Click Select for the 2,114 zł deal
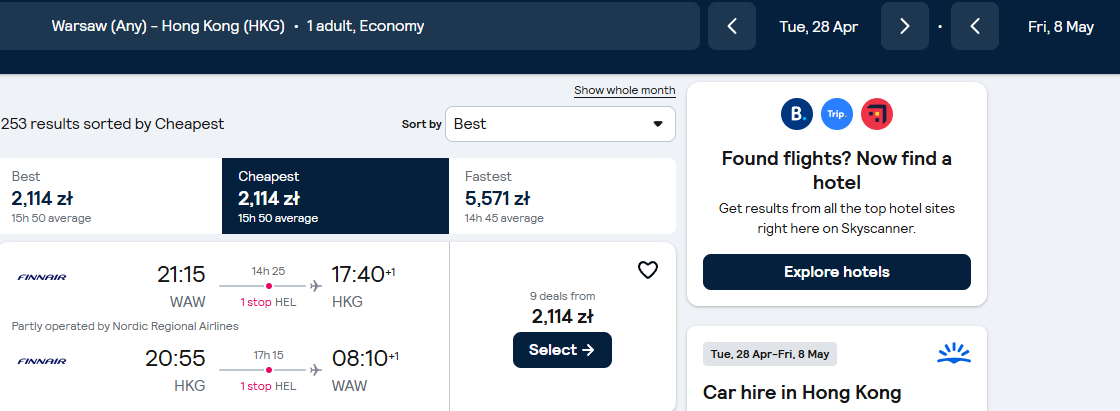 pyautogui.click(x=562, y=350)
